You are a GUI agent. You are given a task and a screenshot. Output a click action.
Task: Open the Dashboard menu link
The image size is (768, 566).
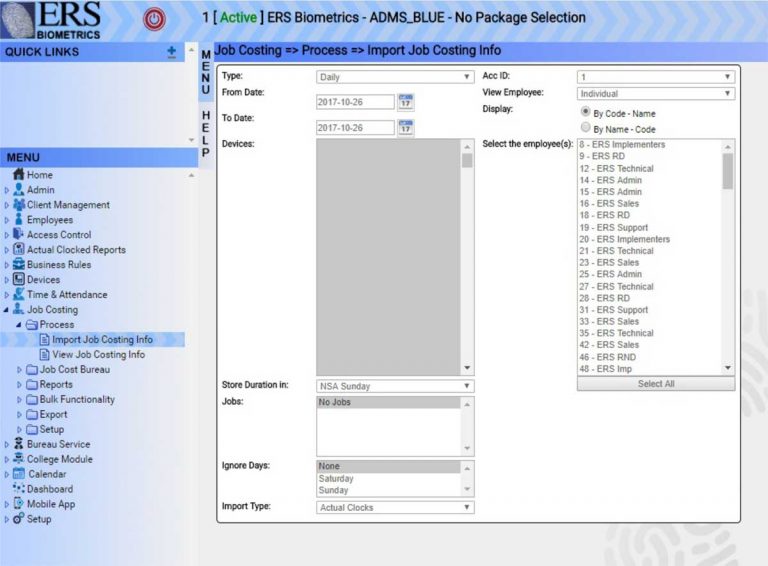pos(50,489)
